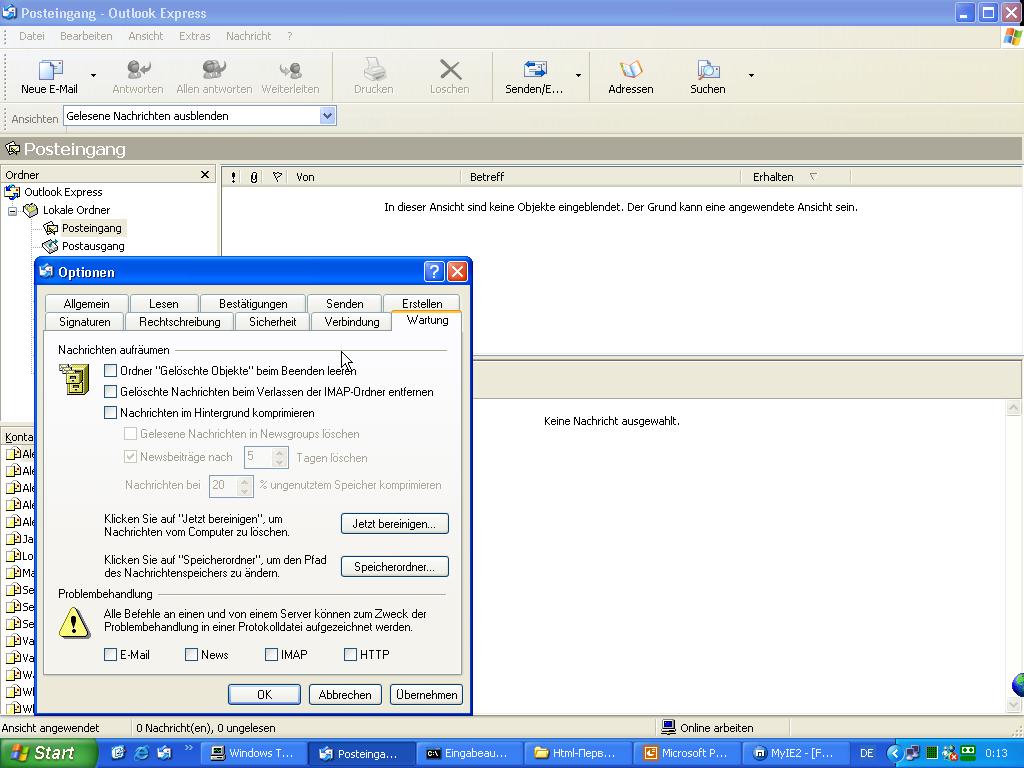Sort by attachment paperclip column
The width and height of the screenshot is (1024, 768).
pos(254,177)
